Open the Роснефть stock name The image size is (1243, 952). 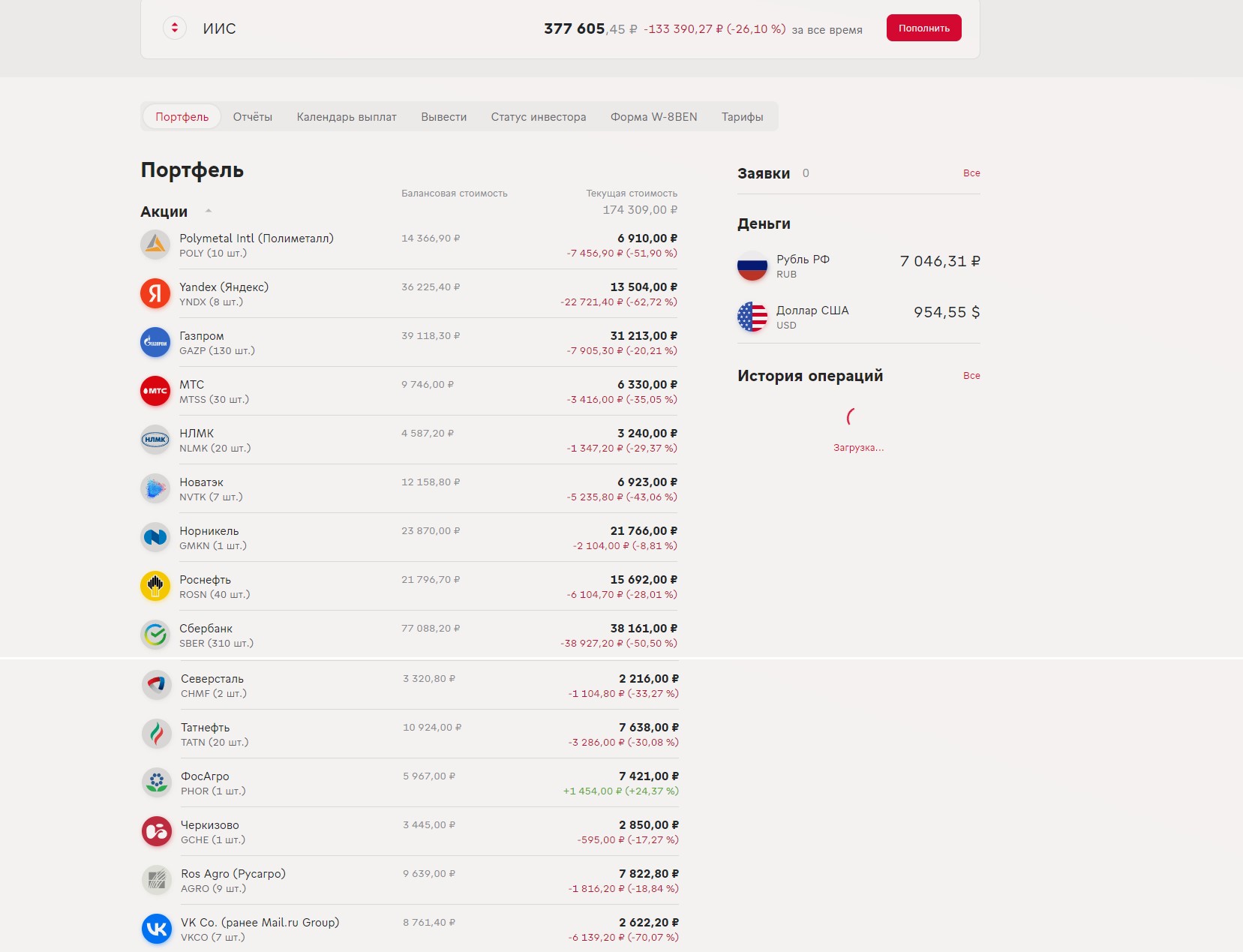[206, 580]
